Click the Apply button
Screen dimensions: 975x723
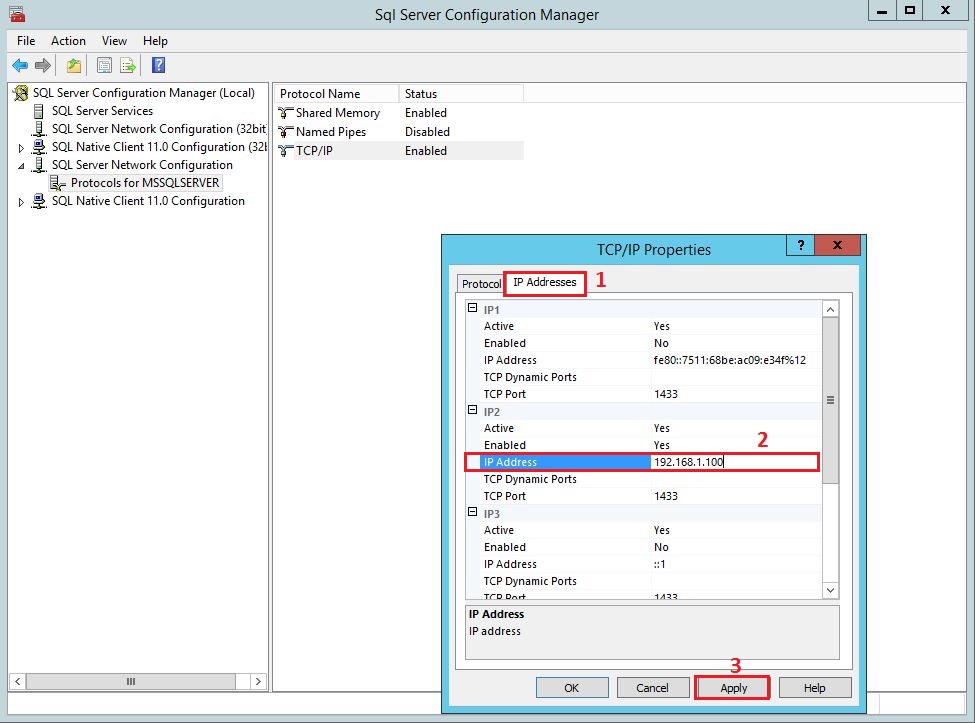[x=733, y=688]
